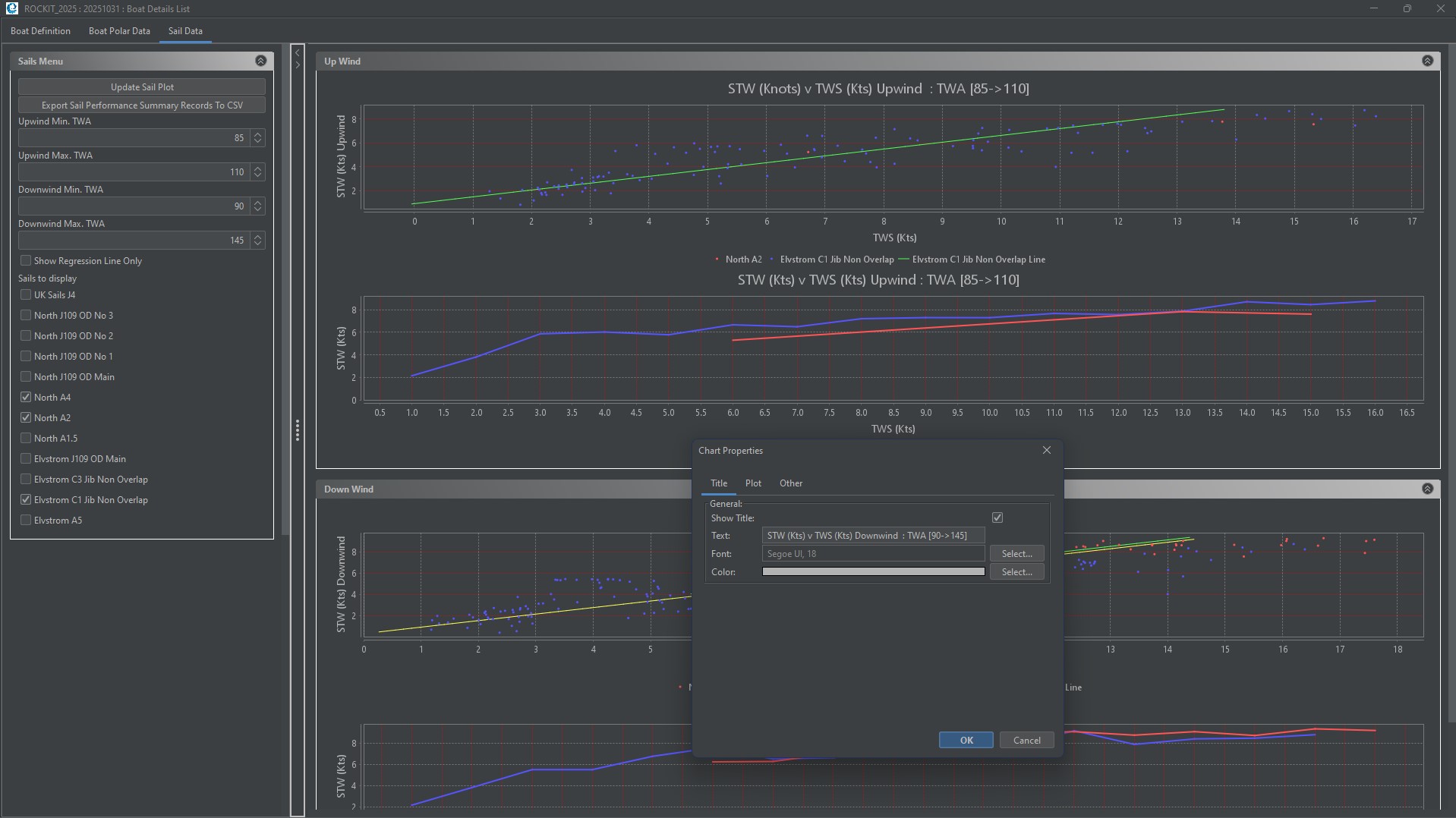Collapse the Sails Menu panel
This screenshot has height=818, width=1456.
click(260, 61)
